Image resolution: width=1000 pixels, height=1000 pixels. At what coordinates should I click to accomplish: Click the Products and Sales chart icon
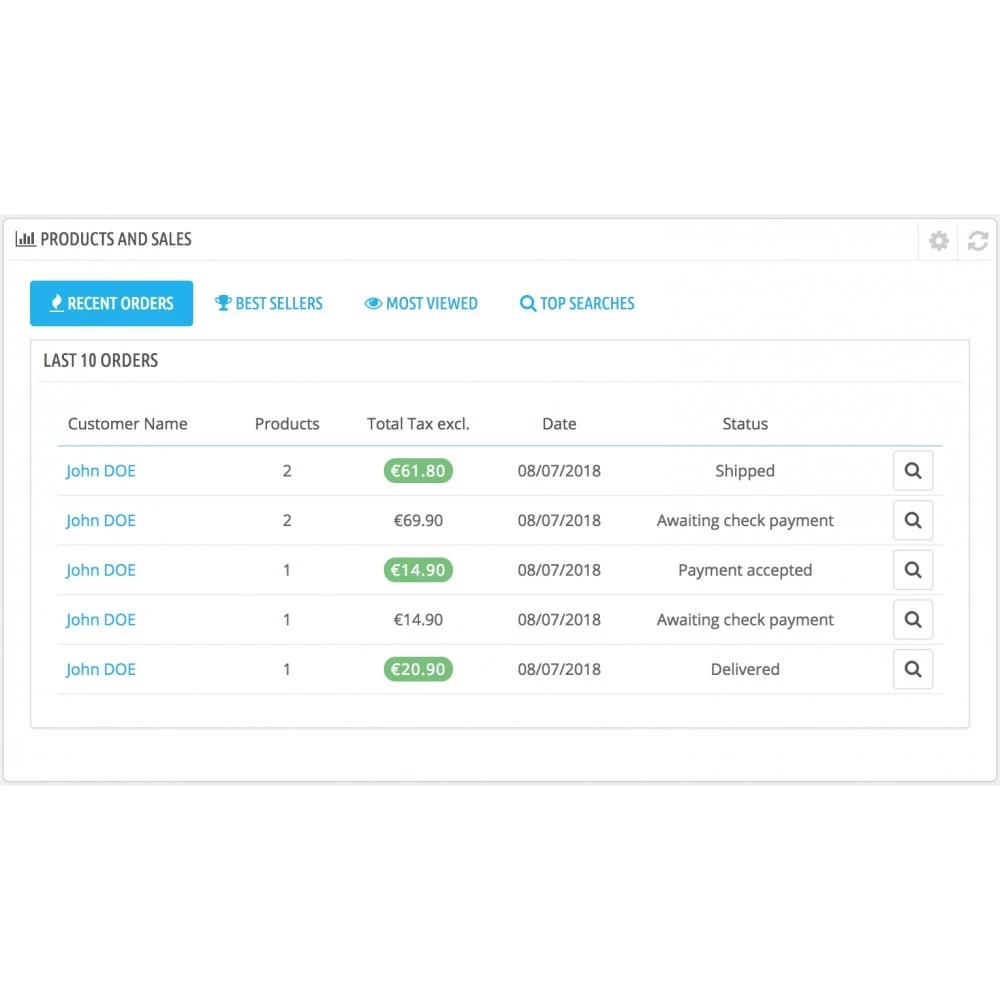click(26, 239)
